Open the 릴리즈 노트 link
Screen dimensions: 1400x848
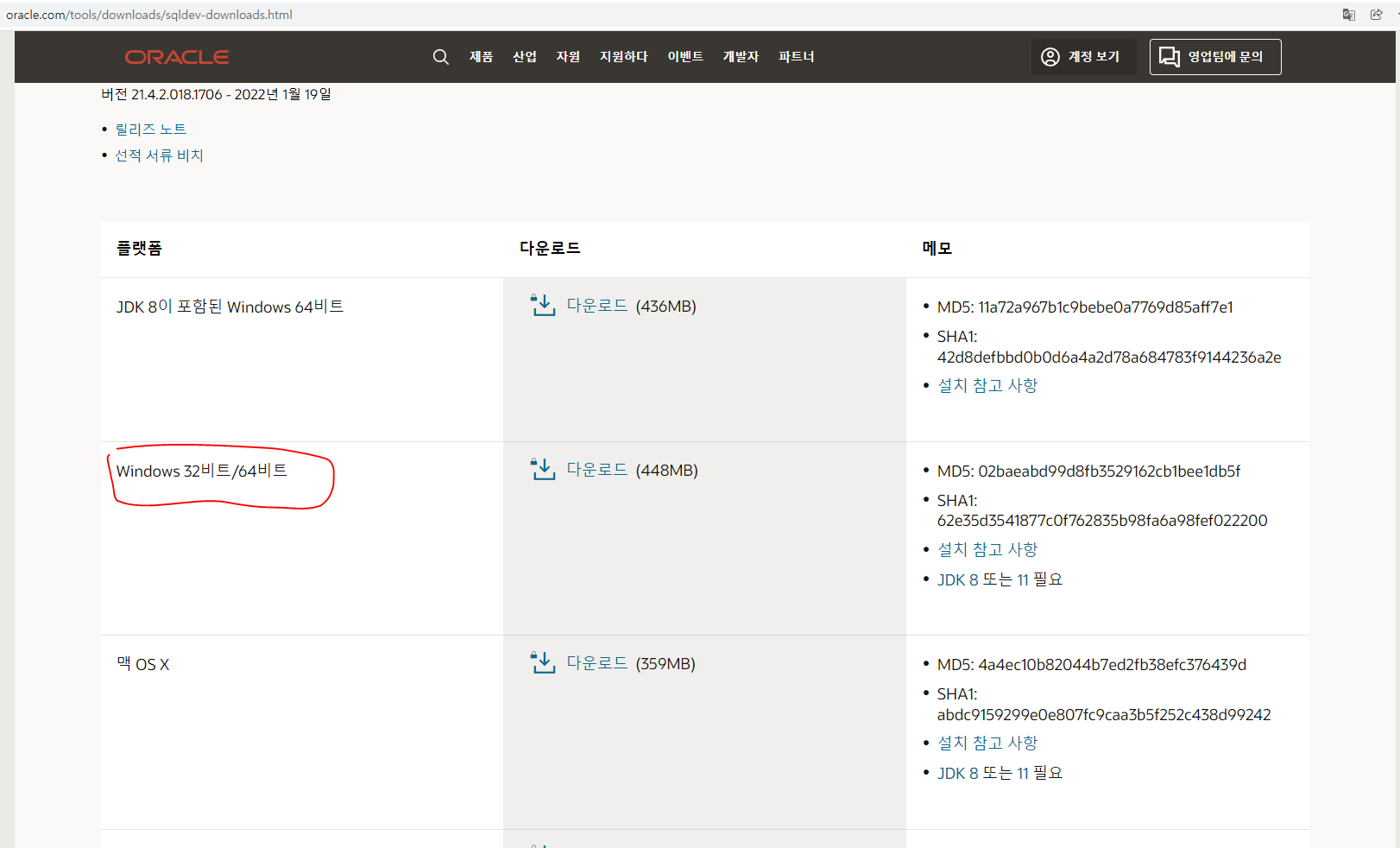[x=151, y=130]
